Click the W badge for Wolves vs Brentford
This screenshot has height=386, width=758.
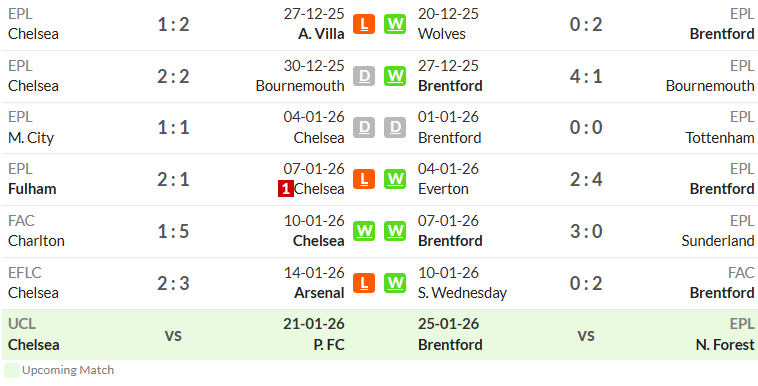(395, 24)
